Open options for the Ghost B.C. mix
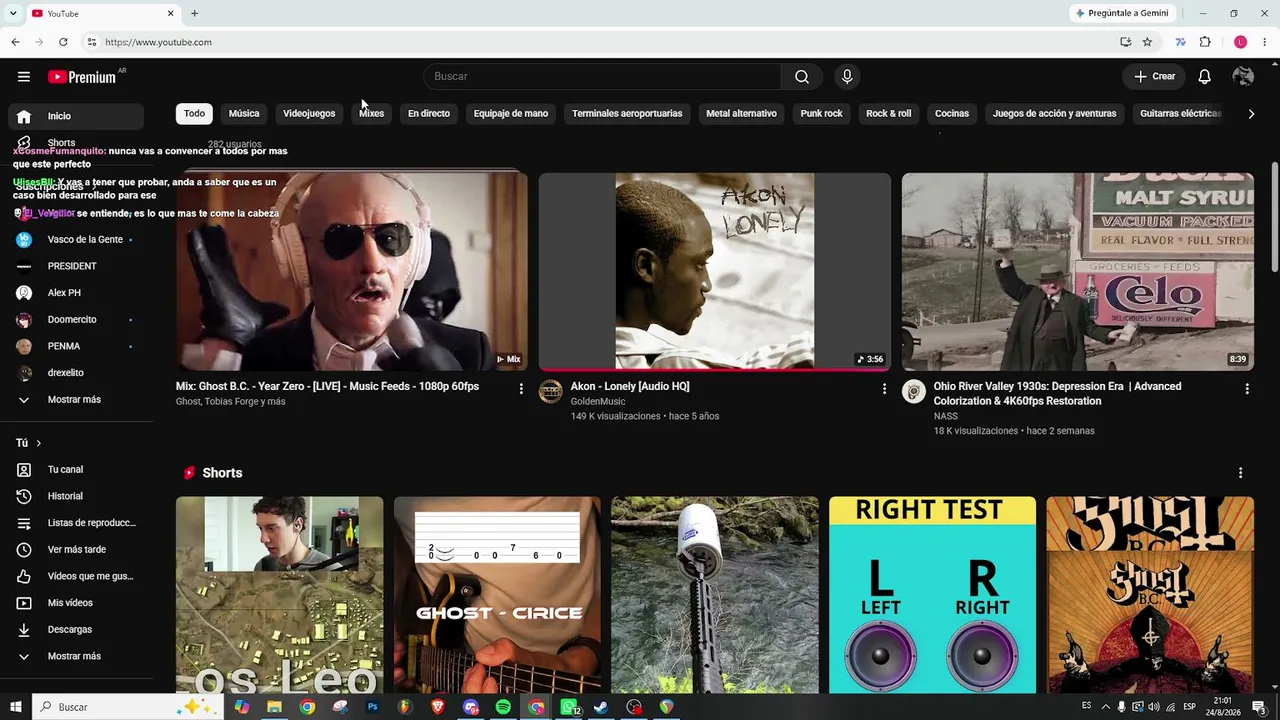Image resolution: width=1280 pixels, height=720 pixels. pos(521,388)
